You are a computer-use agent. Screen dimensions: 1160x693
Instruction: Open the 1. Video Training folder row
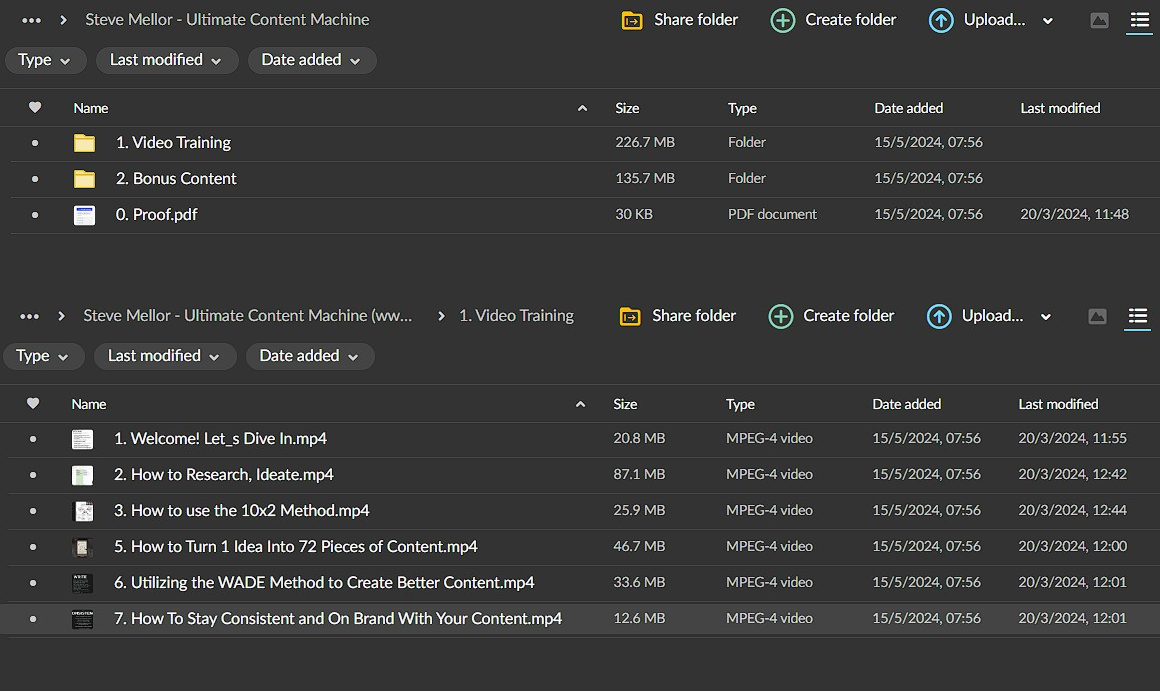coord(580,143)
